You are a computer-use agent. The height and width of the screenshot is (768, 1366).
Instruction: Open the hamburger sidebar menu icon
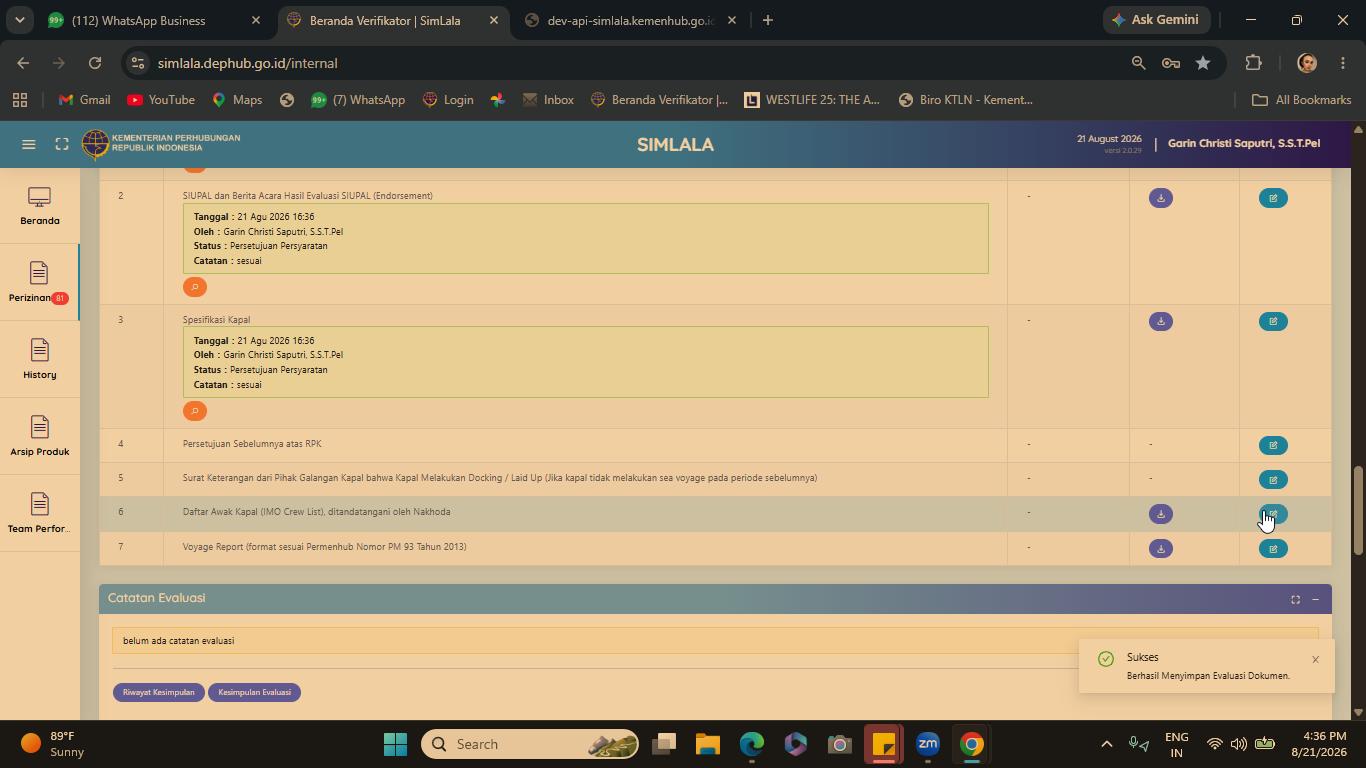(29, 144)
